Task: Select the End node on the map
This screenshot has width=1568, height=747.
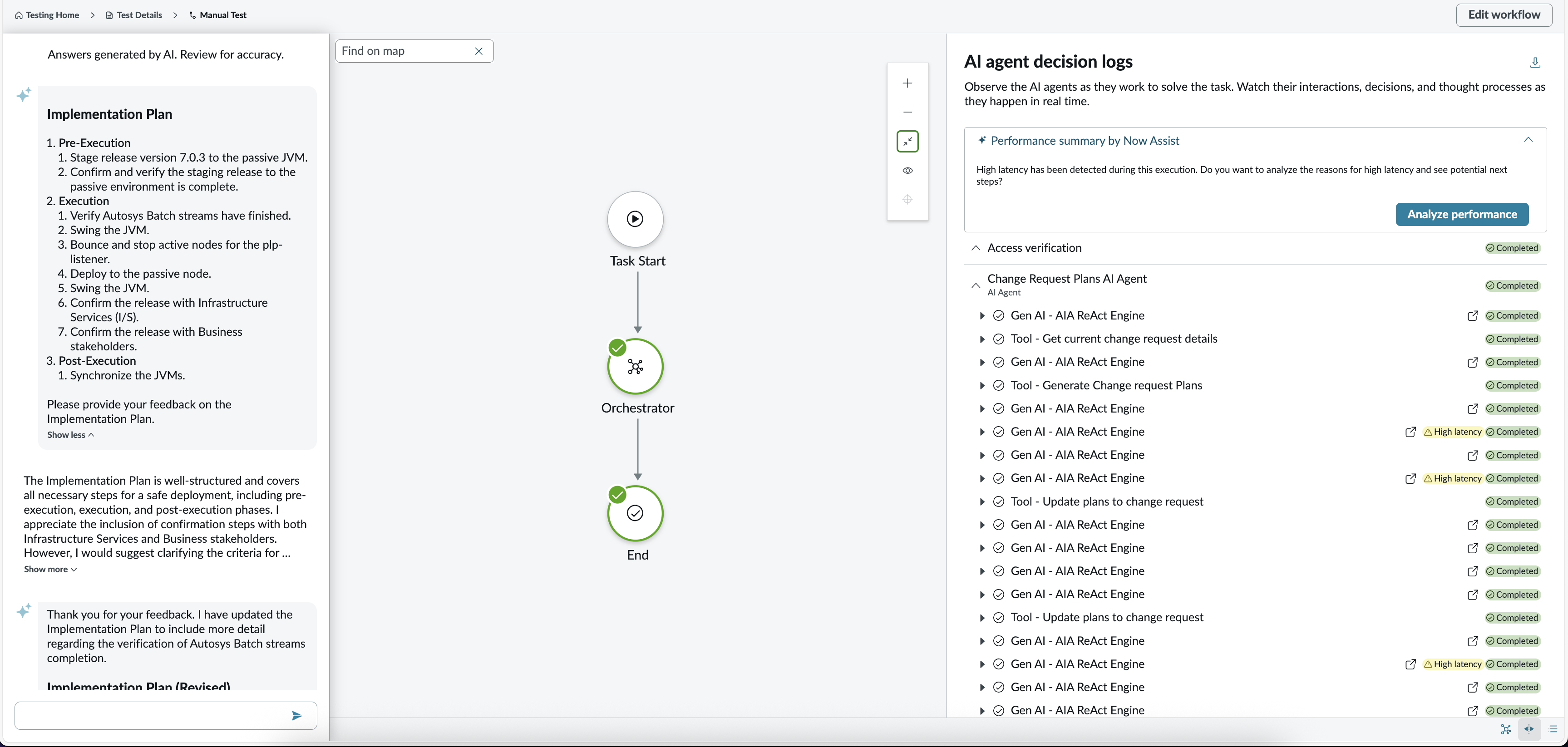Action: click(x=635, y=513)
